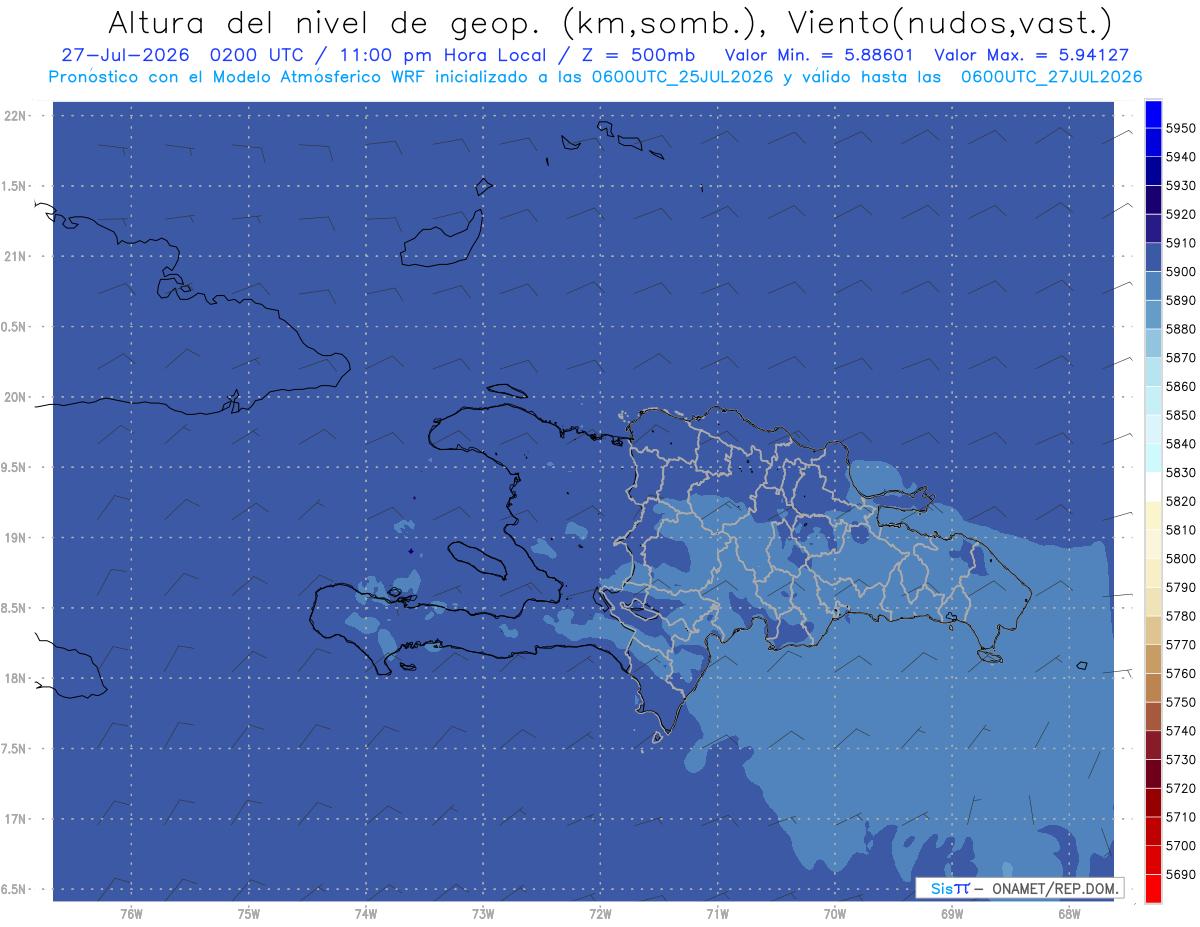Click the chart title 'Altura del nivel de geop.'
This screenshot has height=927, width=1200.
(323, 22)
